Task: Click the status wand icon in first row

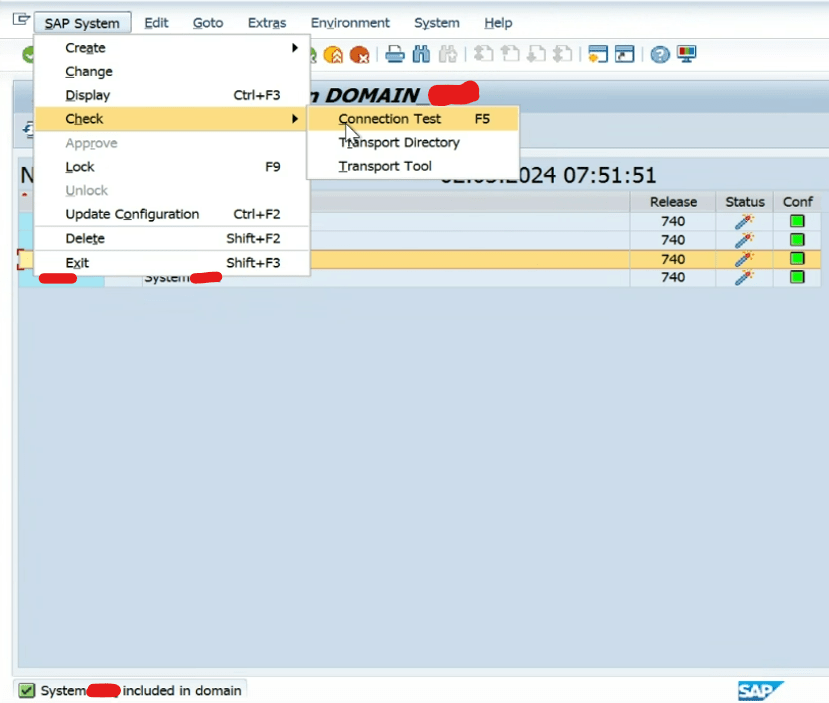Action: pyautogui.click(x=744, y=221)
